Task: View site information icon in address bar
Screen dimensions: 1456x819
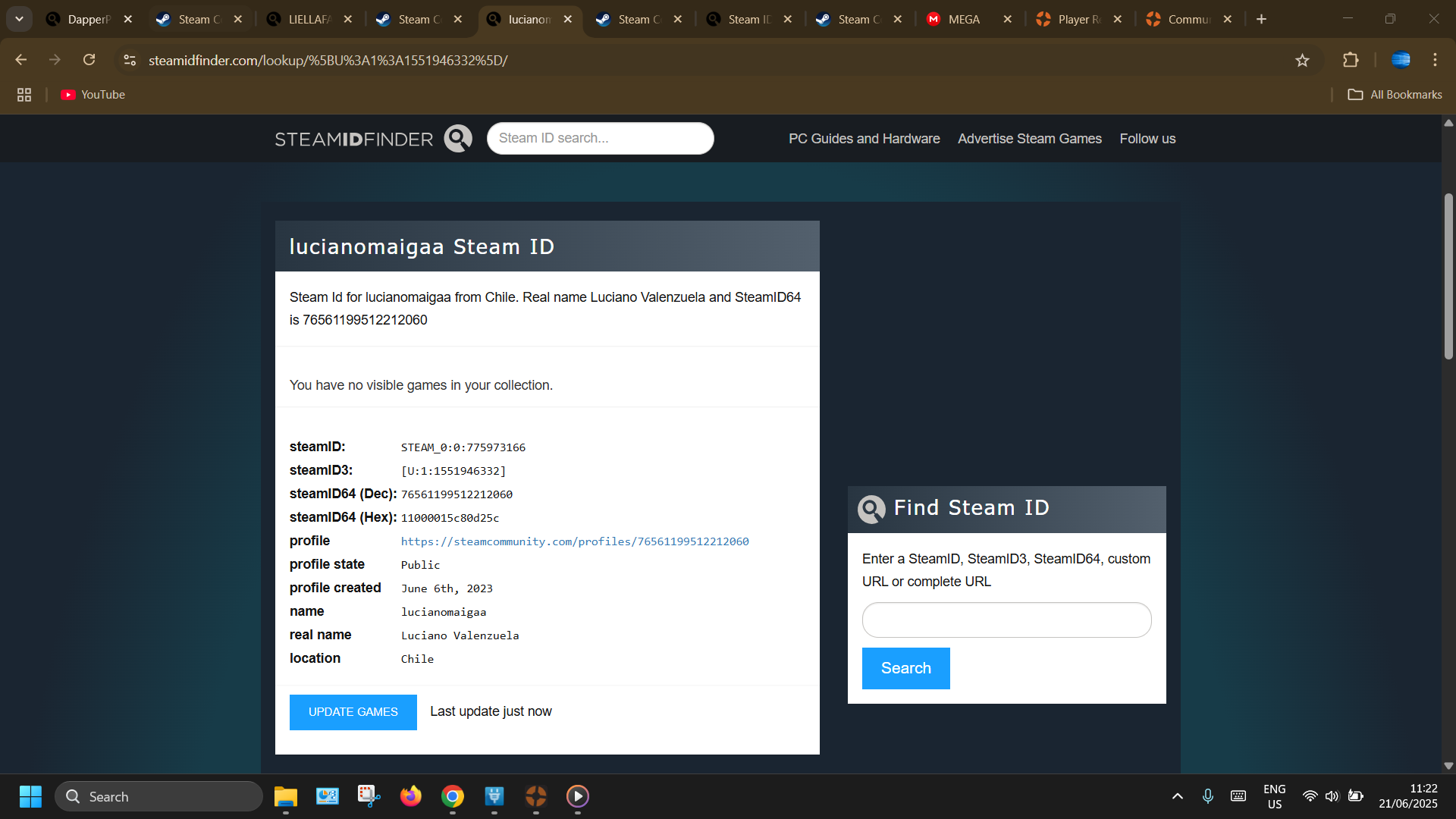Action: [130, 60]
